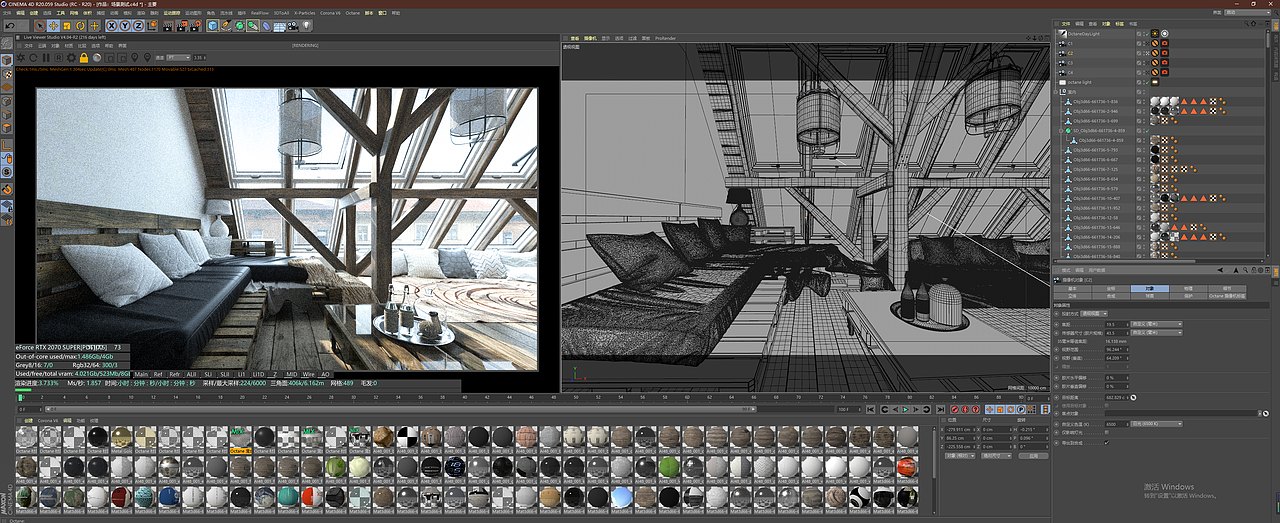
Task: Open the white balance 日光 dropdown
Action: tap(1157, 424)
